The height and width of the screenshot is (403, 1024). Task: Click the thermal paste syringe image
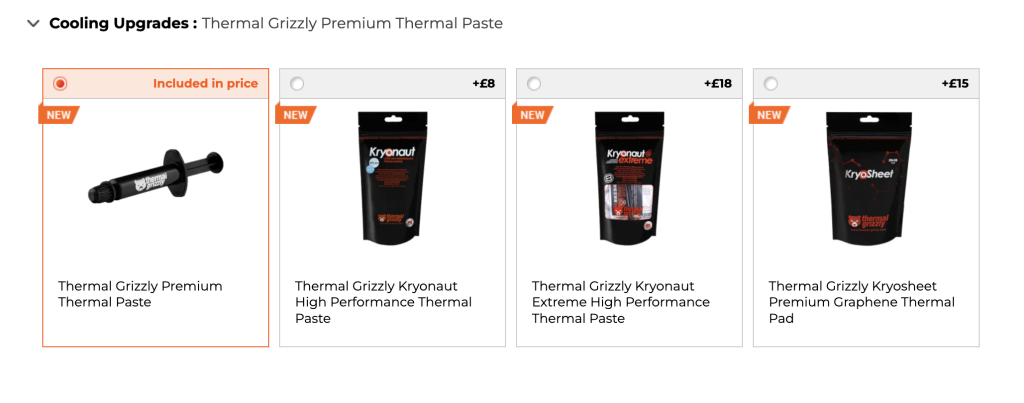(x=156, y=178)
